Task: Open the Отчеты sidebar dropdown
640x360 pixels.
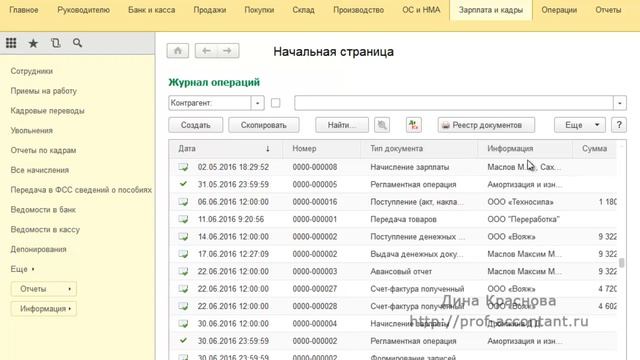Action: point(44,289)
